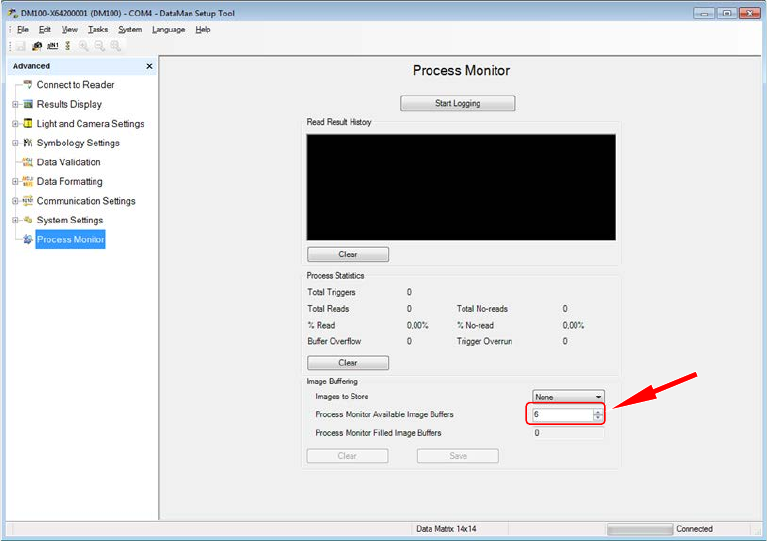
Task: Click the Save button under Image Buffering
Action: click(x=458, y=456)
